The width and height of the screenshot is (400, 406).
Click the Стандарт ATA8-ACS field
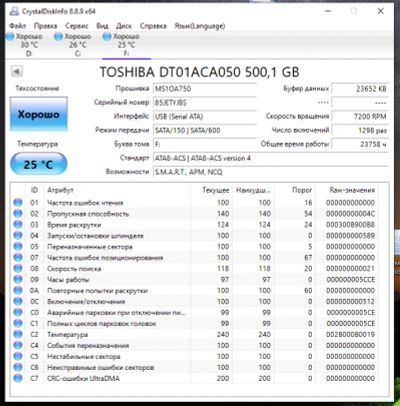[271, 158]
